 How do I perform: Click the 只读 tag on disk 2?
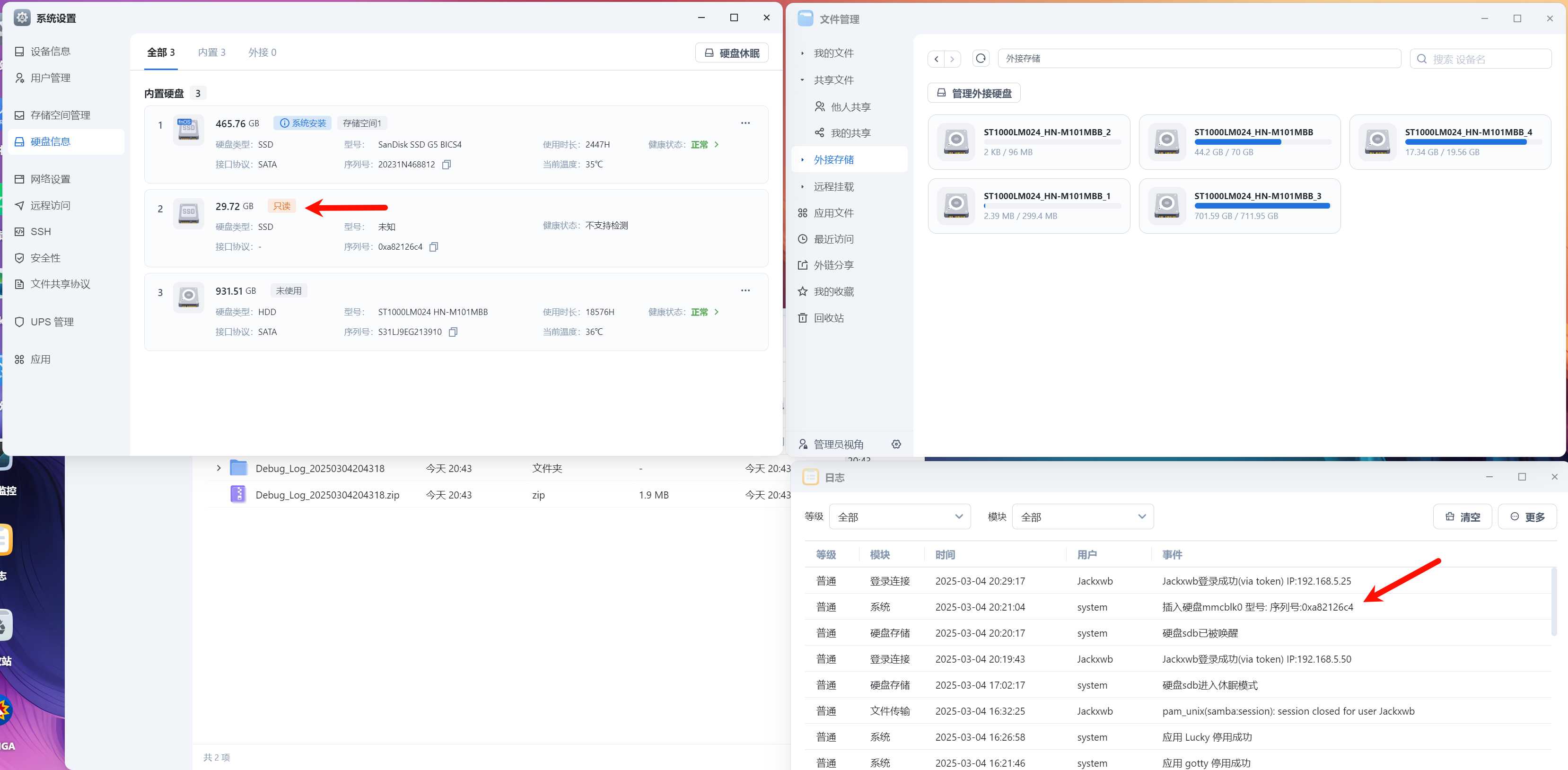coord(282,206)
